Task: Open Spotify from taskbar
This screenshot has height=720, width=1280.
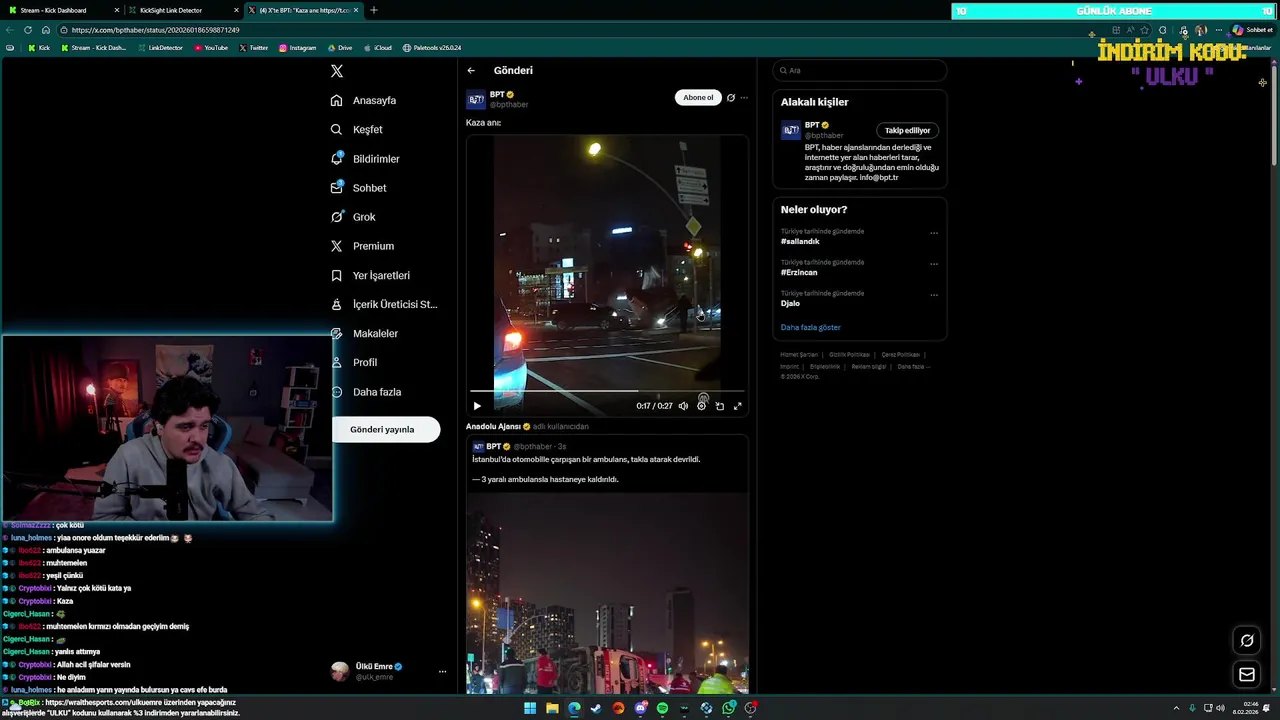Action: 662,708
